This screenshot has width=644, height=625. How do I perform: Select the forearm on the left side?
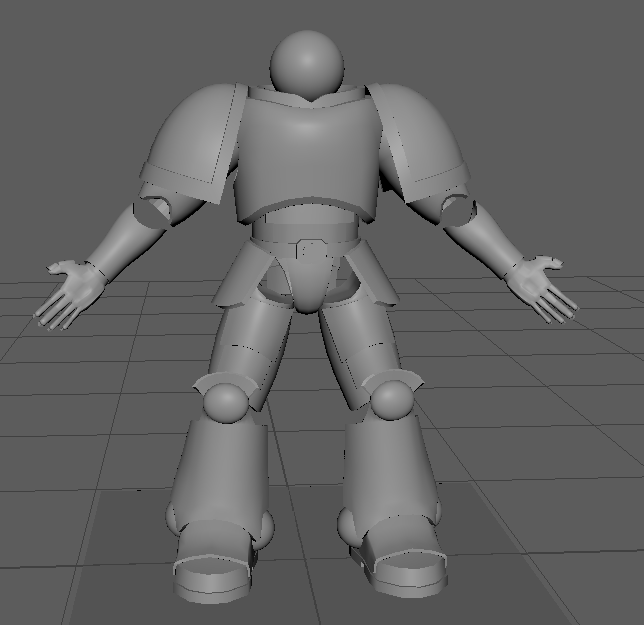(125, 242)
